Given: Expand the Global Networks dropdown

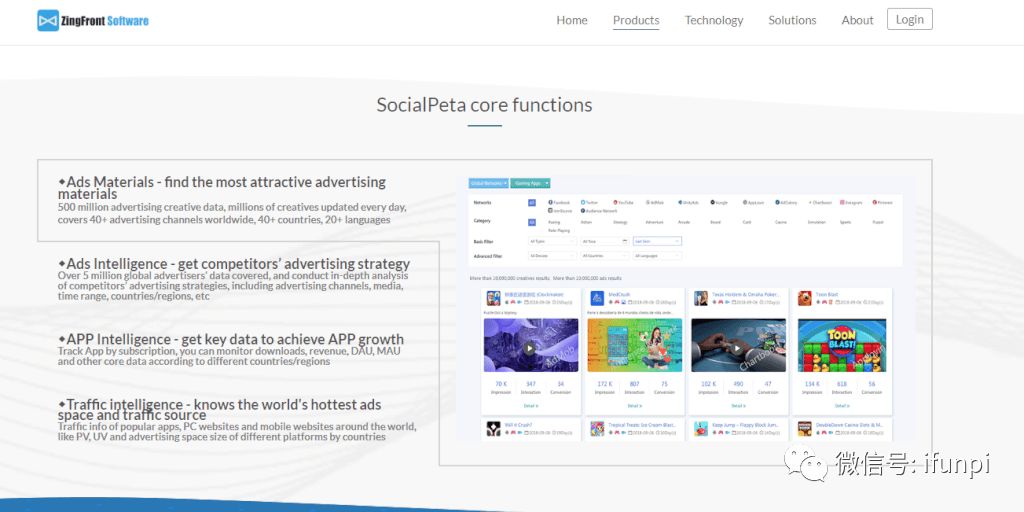Looking at the screenshot, I should [488, 184].
